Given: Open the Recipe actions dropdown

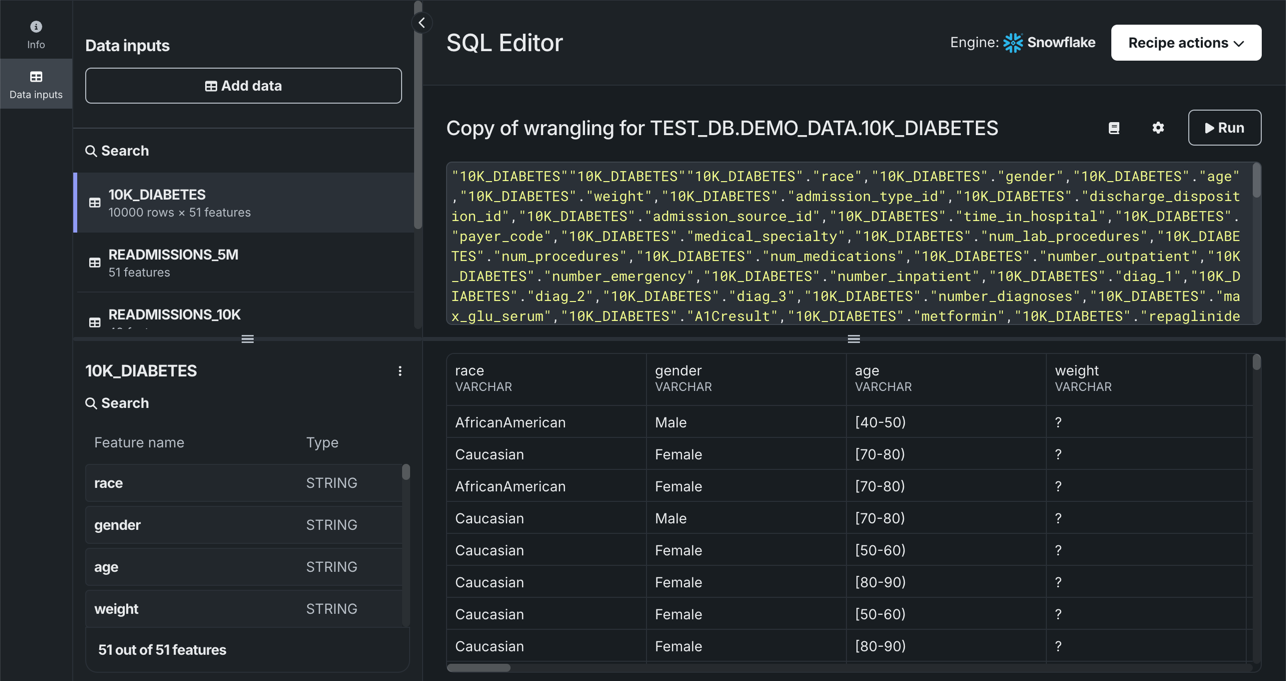Looking at the screenshot, I should pos(1185,43).
